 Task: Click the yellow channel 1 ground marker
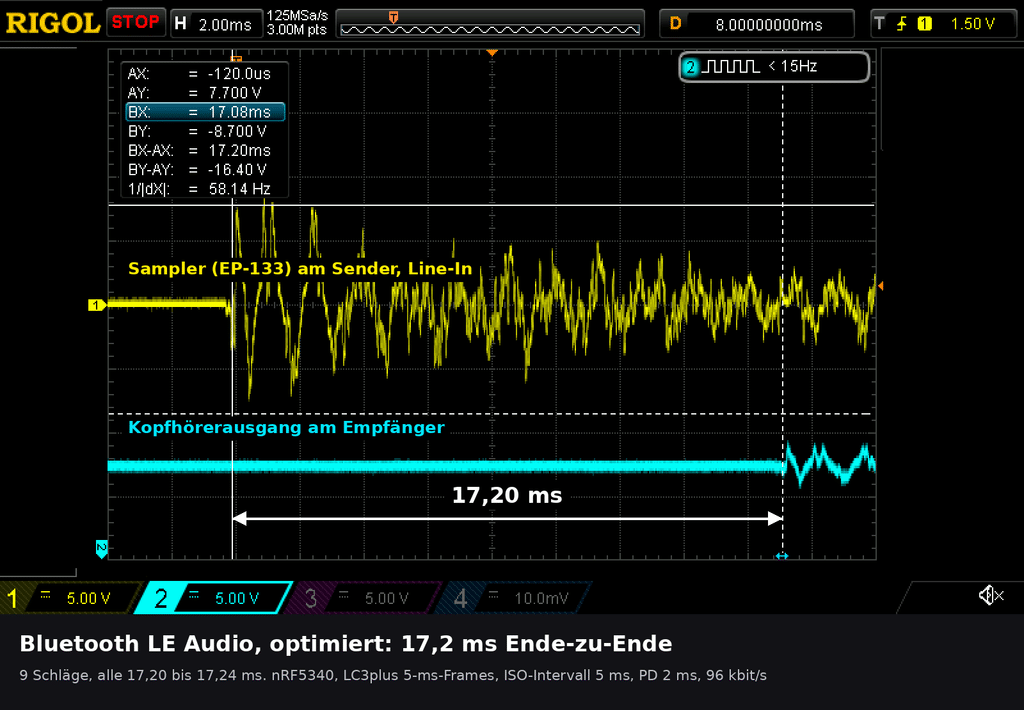coord(97,304)
